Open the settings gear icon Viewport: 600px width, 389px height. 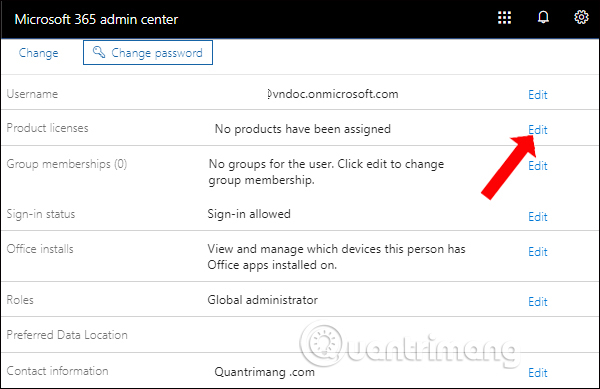coord(581,17)
